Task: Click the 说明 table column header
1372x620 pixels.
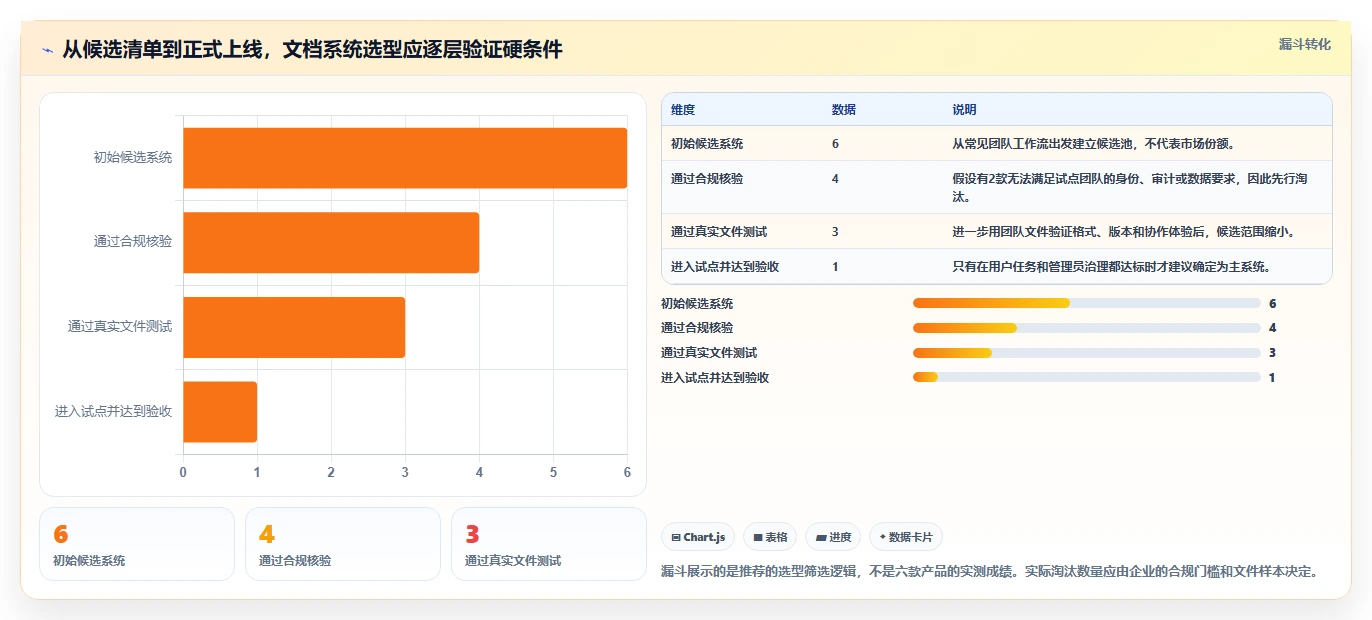Action: (964, 110)
